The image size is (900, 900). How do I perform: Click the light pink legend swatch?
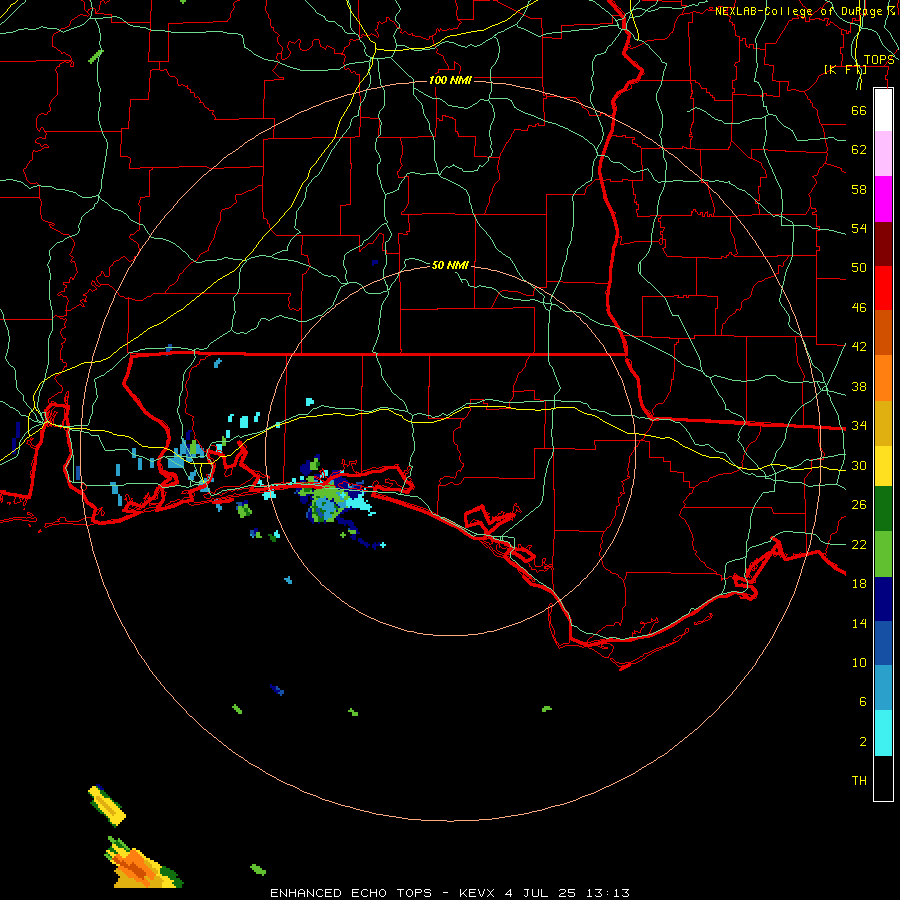(883, 154)
